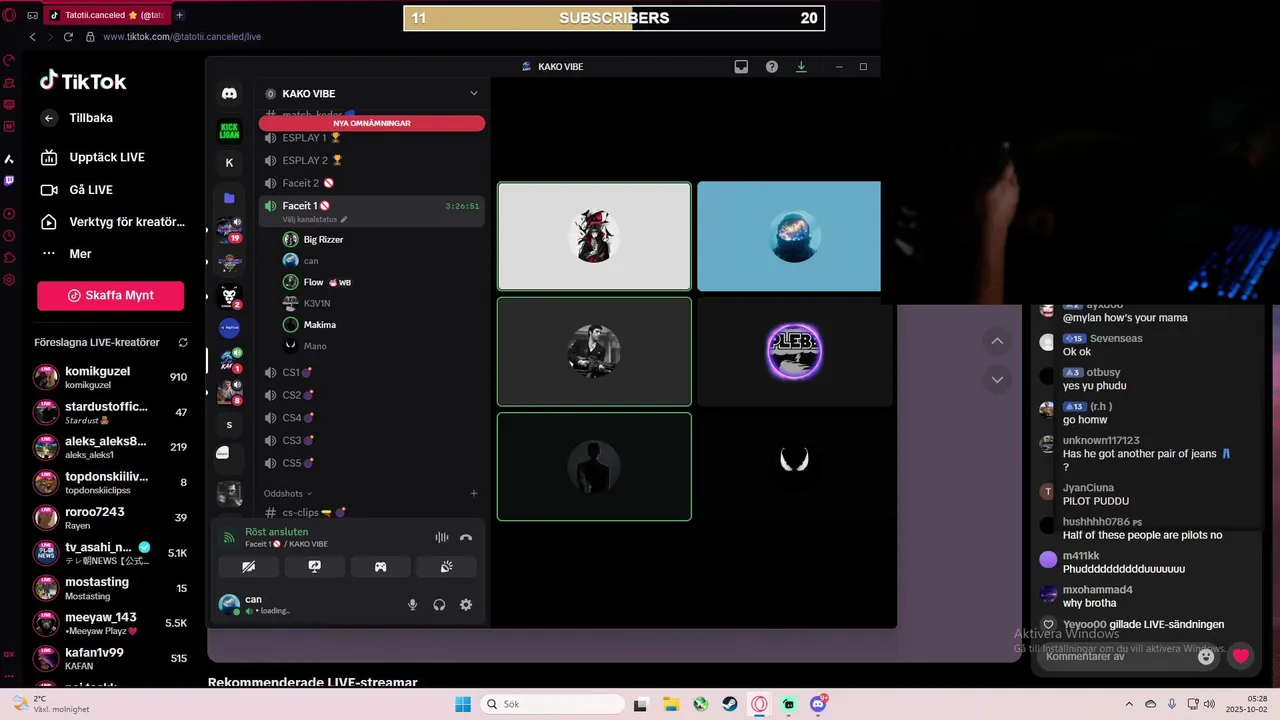Viewport: 1280px width, 720px height.
Task: Open Twitch in Opera sidebar
Action: tap(9, 181)
